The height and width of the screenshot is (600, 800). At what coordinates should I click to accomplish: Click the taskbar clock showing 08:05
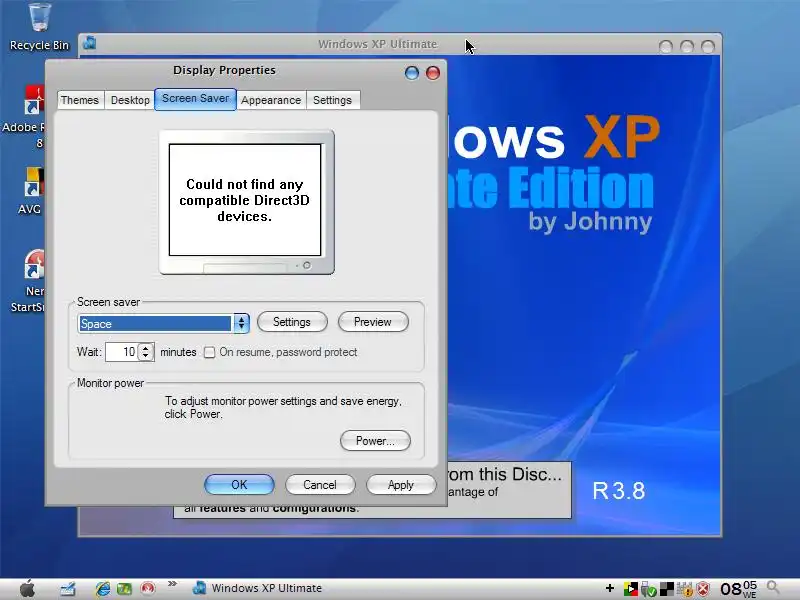coord(738,589)
